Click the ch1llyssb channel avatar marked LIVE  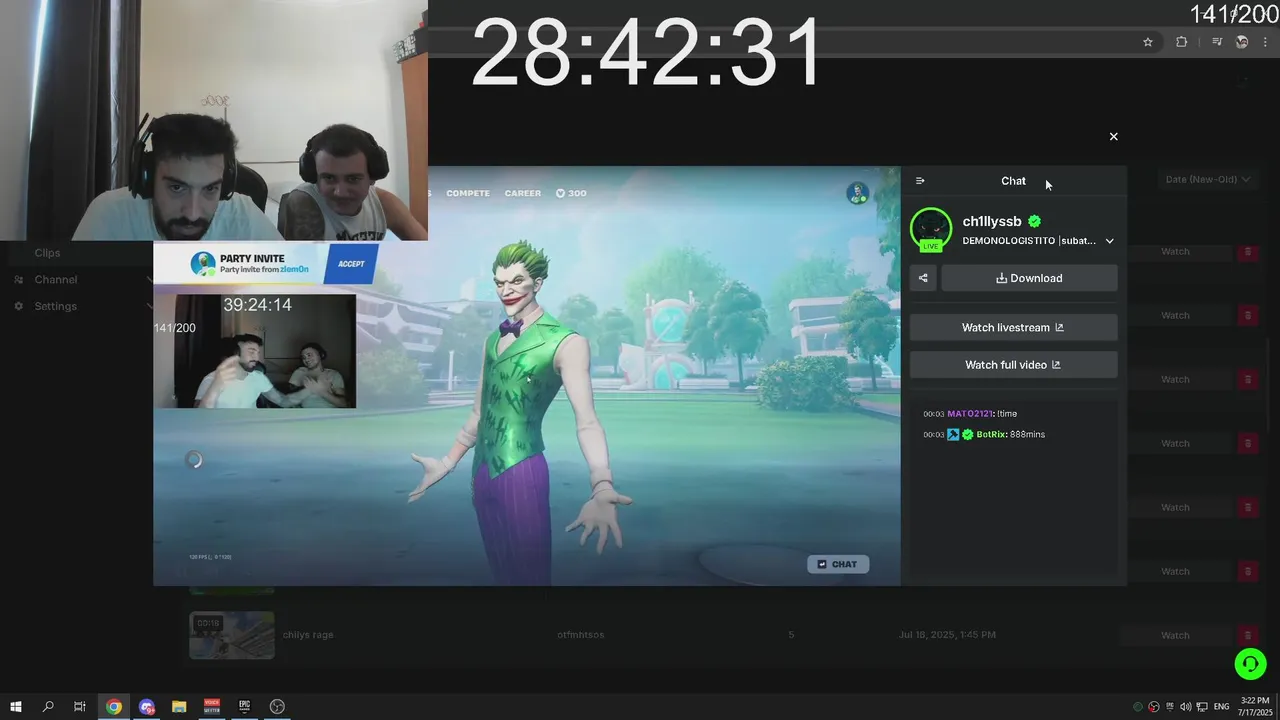931,229
